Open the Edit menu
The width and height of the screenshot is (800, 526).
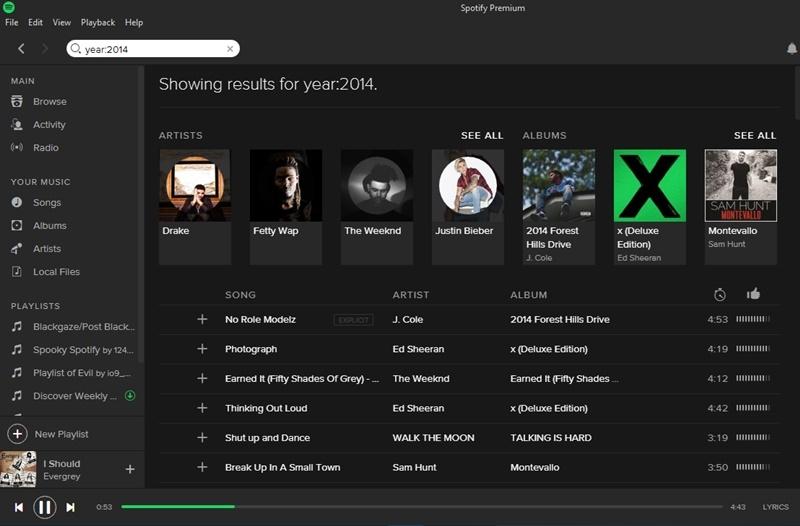pyautogui.click(x=35, y=22)
